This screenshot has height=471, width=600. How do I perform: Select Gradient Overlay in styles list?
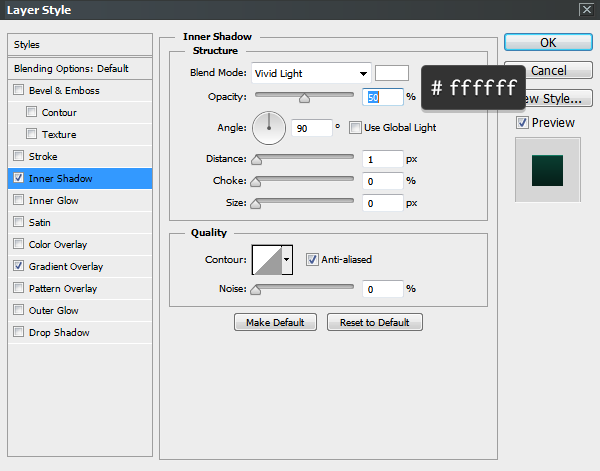(66, 267)
